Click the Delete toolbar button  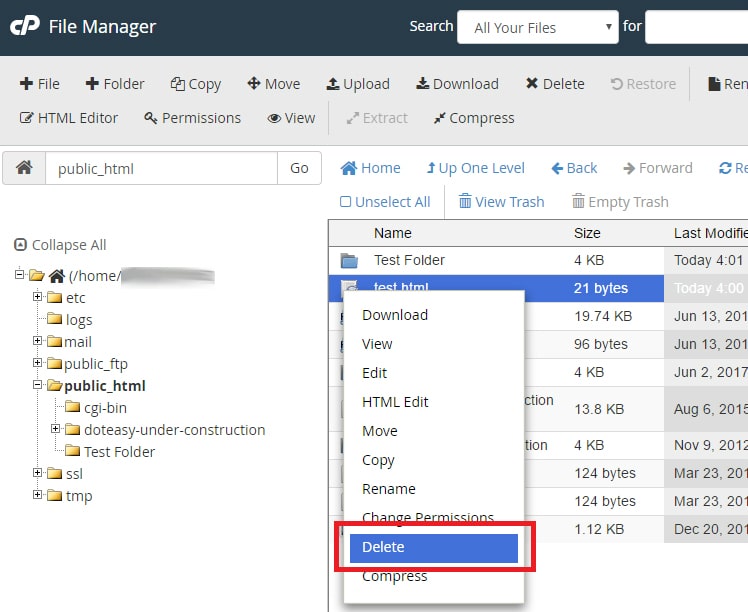pyautogui.click(x=555, y=84)
